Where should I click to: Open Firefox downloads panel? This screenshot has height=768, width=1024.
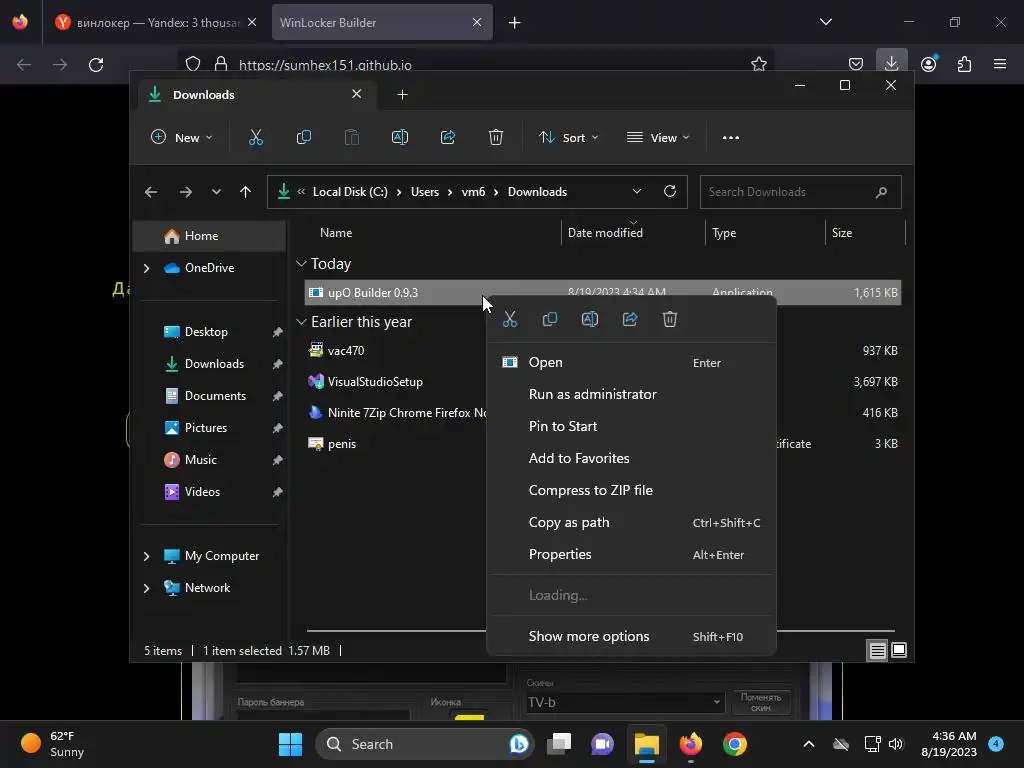891,63
